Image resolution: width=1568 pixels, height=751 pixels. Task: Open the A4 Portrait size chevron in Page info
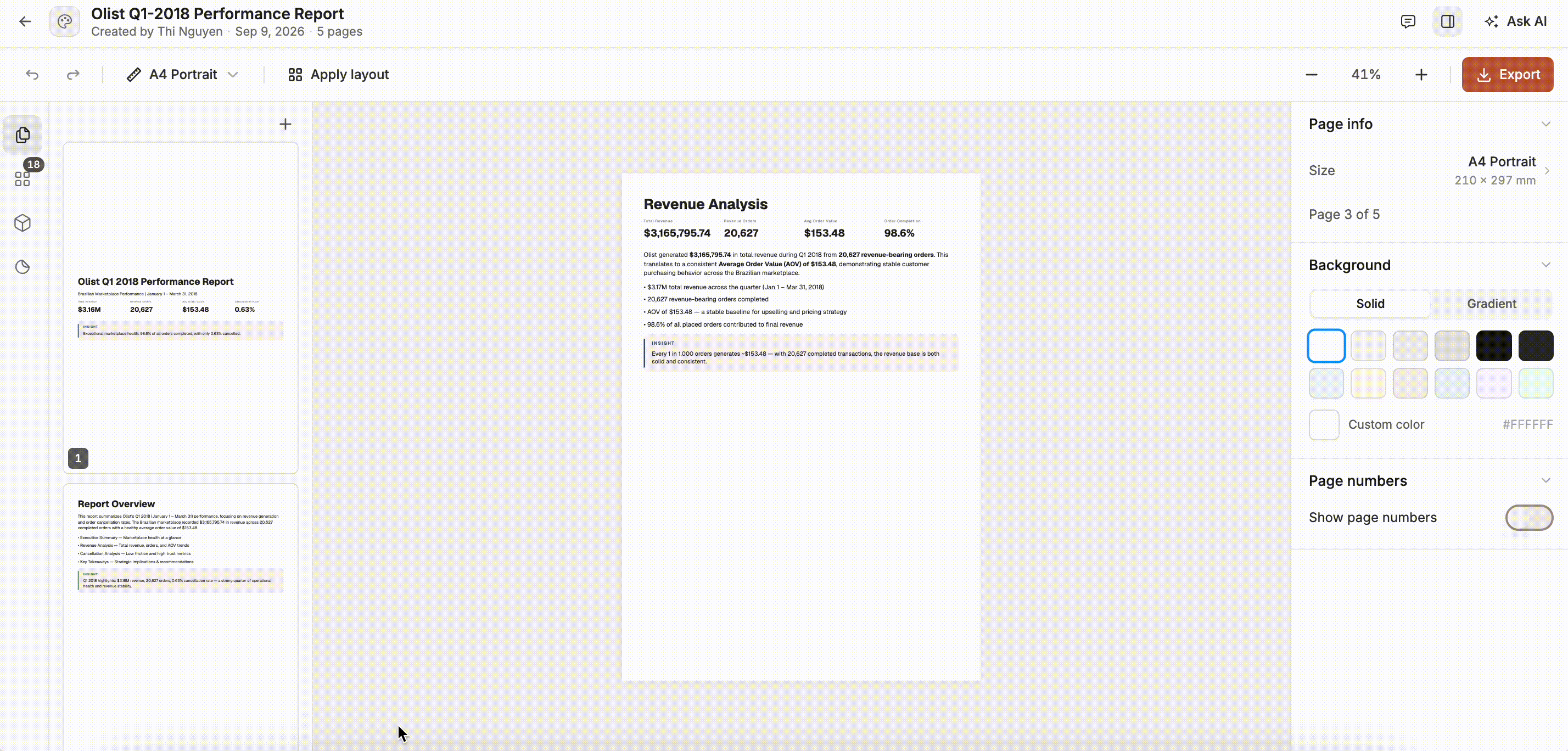[1547, 170]
